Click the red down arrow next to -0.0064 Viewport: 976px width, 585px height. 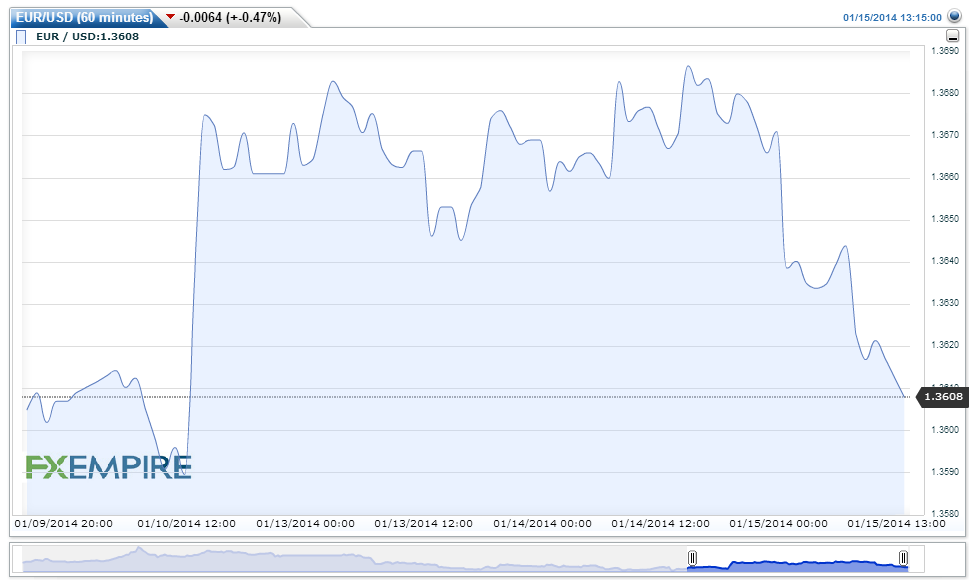[171, 17]
